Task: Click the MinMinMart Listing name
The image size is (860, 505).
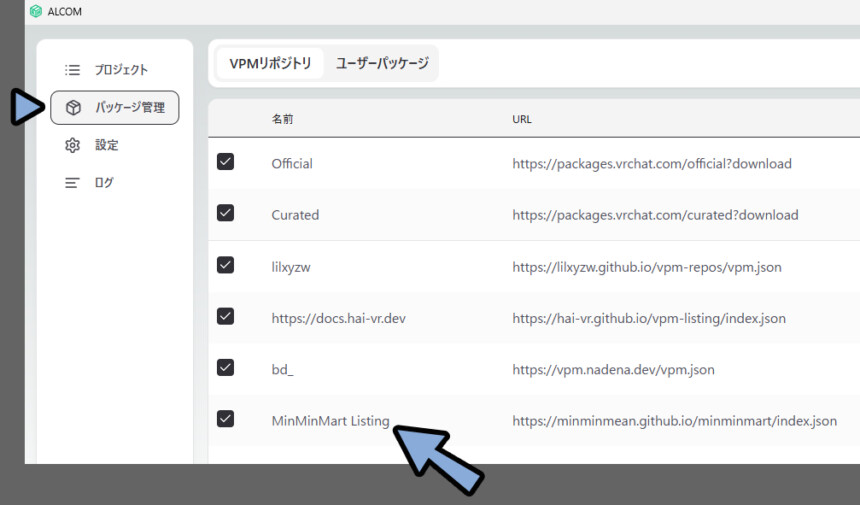Action: pyautogui.click(x=330, y=421)
